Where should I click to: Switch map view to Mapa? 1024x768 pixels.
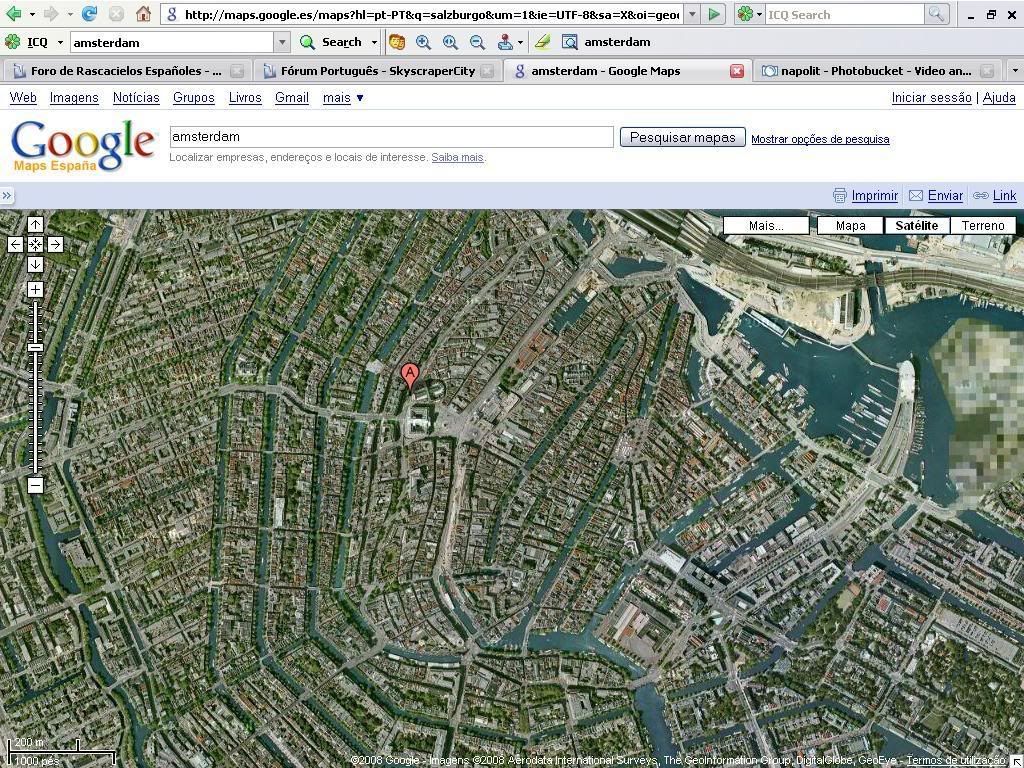(850, 226)
